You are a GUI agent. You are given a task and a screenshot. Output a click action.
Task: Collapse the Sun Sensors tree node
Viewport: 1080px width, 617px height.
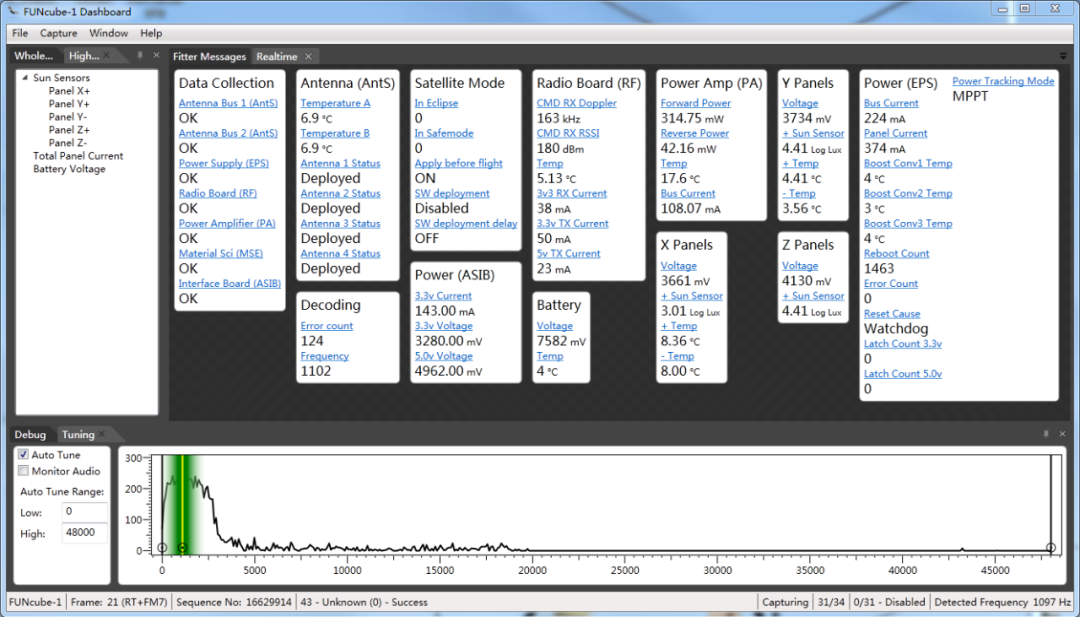pyautogui.click(x=25, y=78)
